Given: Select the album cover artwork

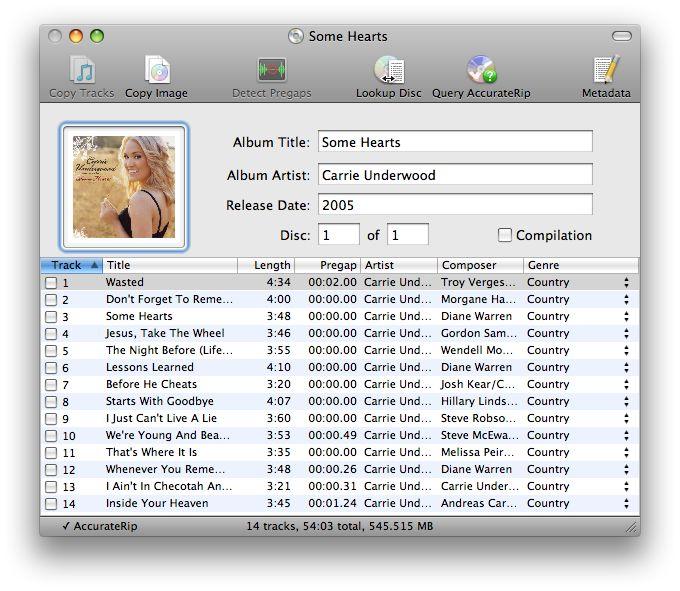Looking at the screenshot, I should (124, 187).
